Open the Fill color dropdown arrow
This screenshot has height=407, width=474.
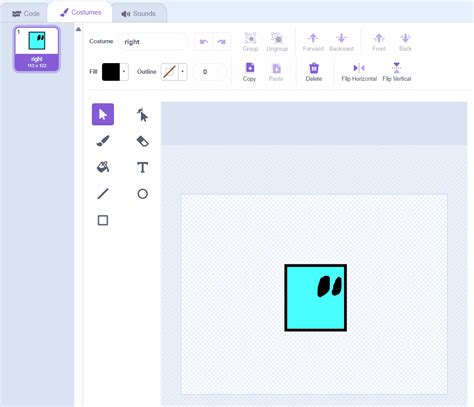click(124, 72)
